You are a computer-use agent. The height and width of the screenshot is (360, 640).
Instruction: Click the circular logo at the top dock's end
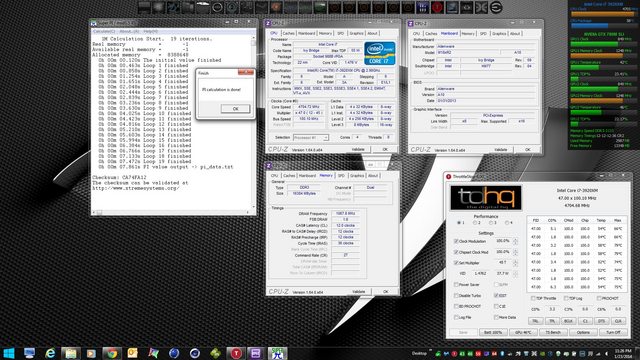click(x=496, y=7)
